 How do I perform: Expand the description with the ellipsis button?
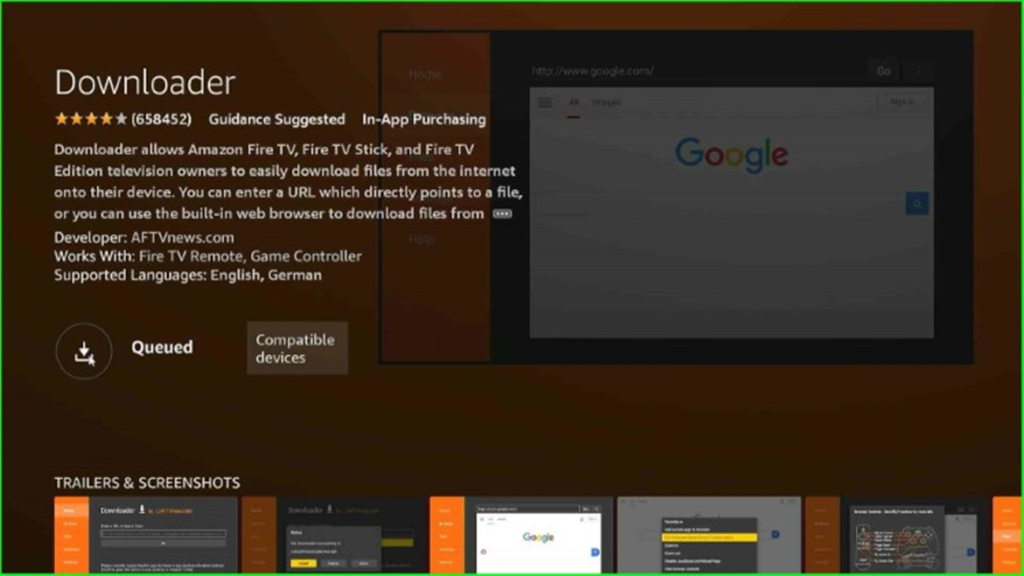tap(502, 214)
